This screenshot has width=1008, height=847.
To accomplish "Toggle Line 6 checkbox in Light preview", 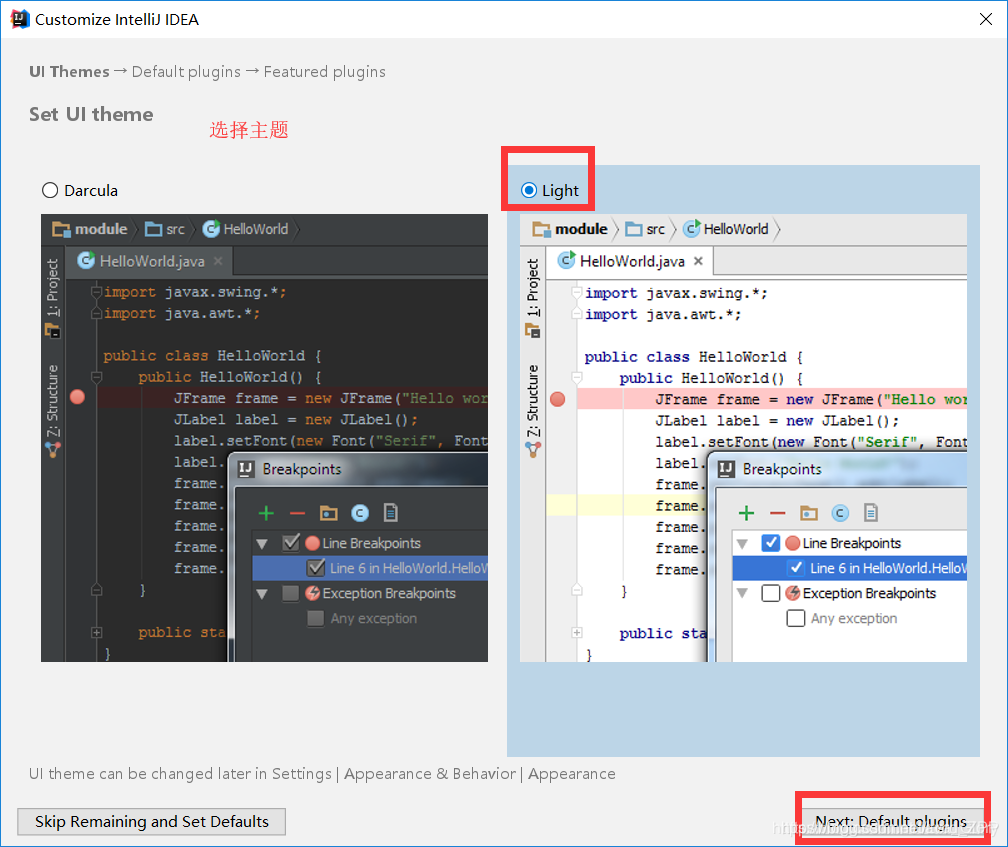I will tap(796, 567).
